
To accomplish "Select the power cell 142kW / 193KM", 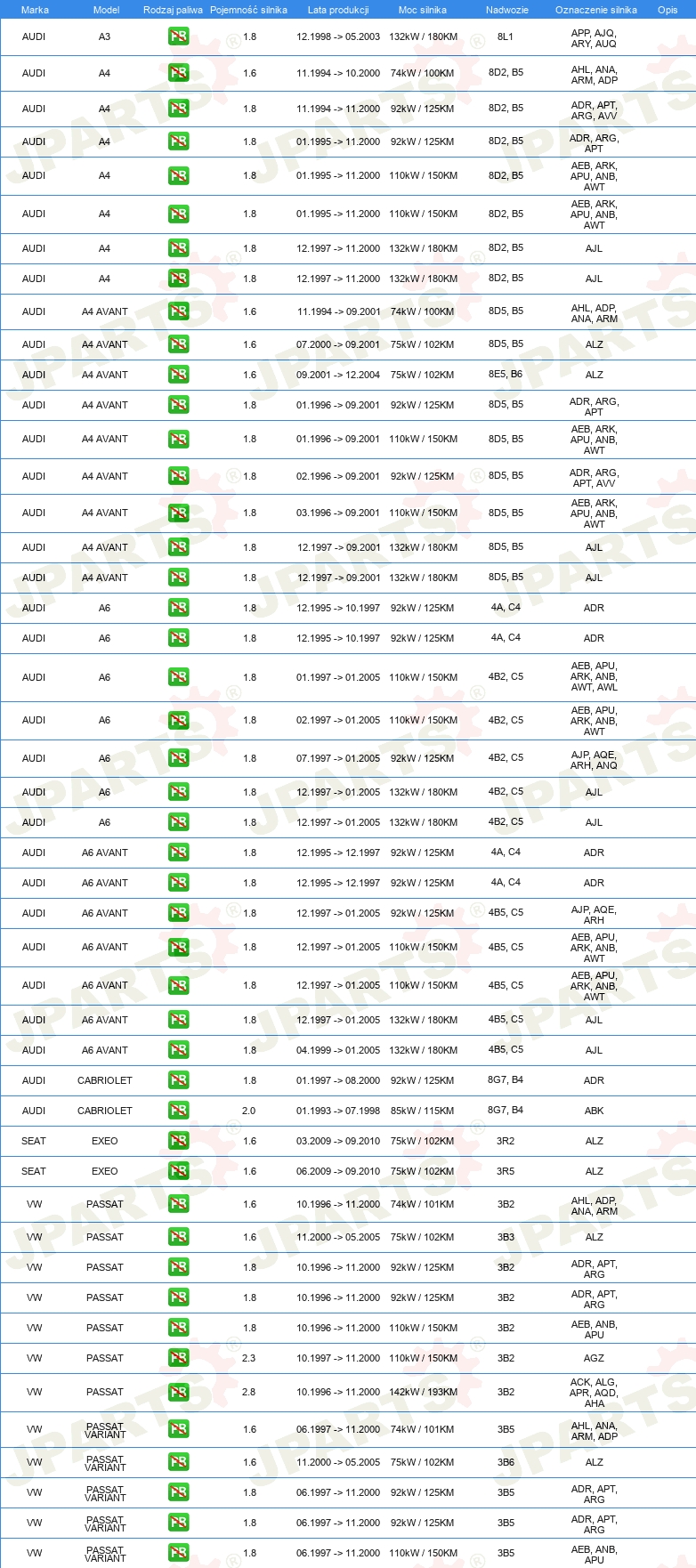I will pyautogui.click(x=423, y=1392).
